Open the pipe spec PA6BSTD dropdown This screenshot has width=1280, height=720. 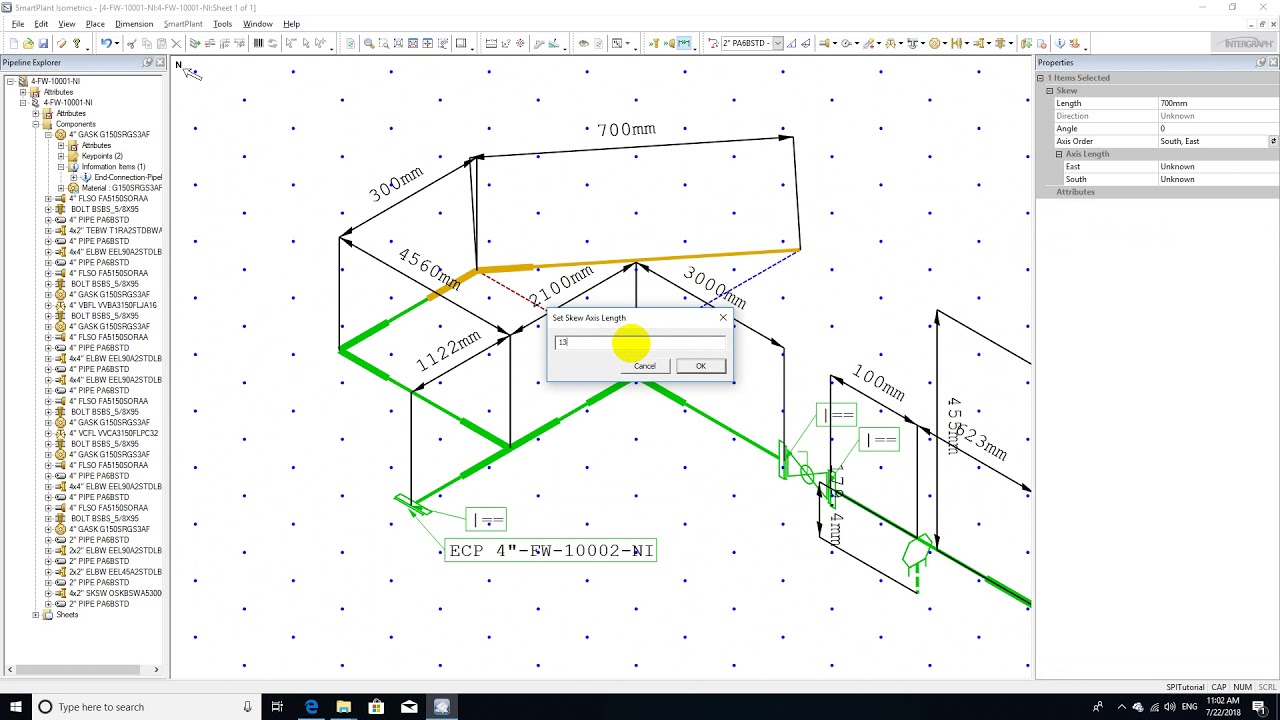click(777, 43)
